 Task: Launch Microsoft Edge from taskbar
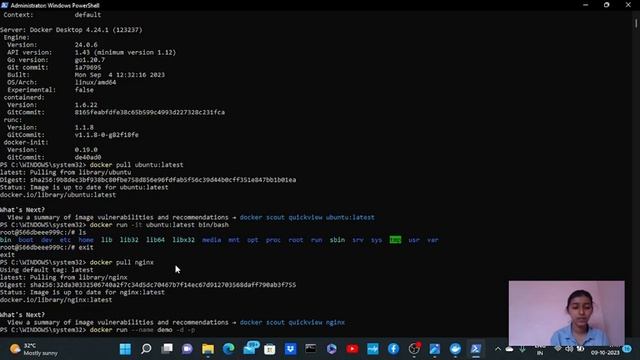(x=229, y=349)
